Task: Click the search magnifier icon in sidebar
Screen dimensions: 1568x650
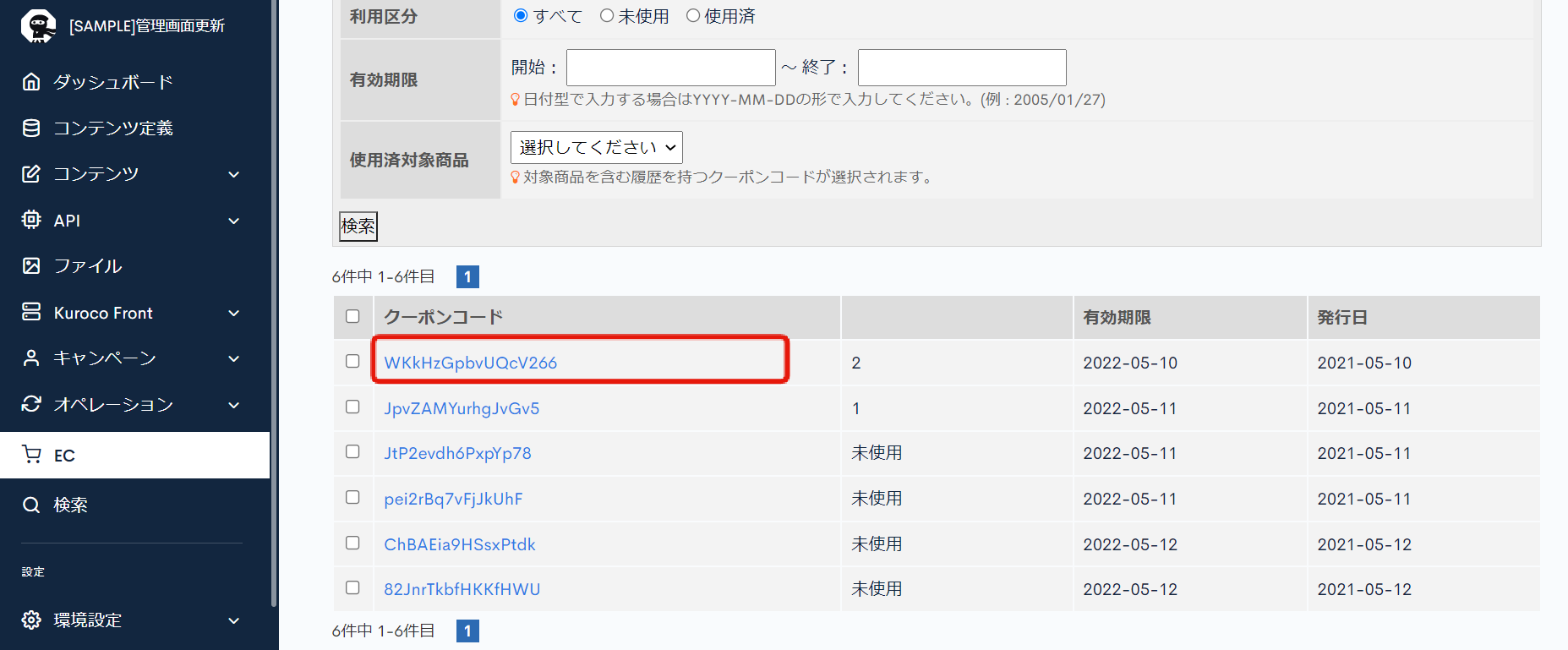Action: pos(31,505)
